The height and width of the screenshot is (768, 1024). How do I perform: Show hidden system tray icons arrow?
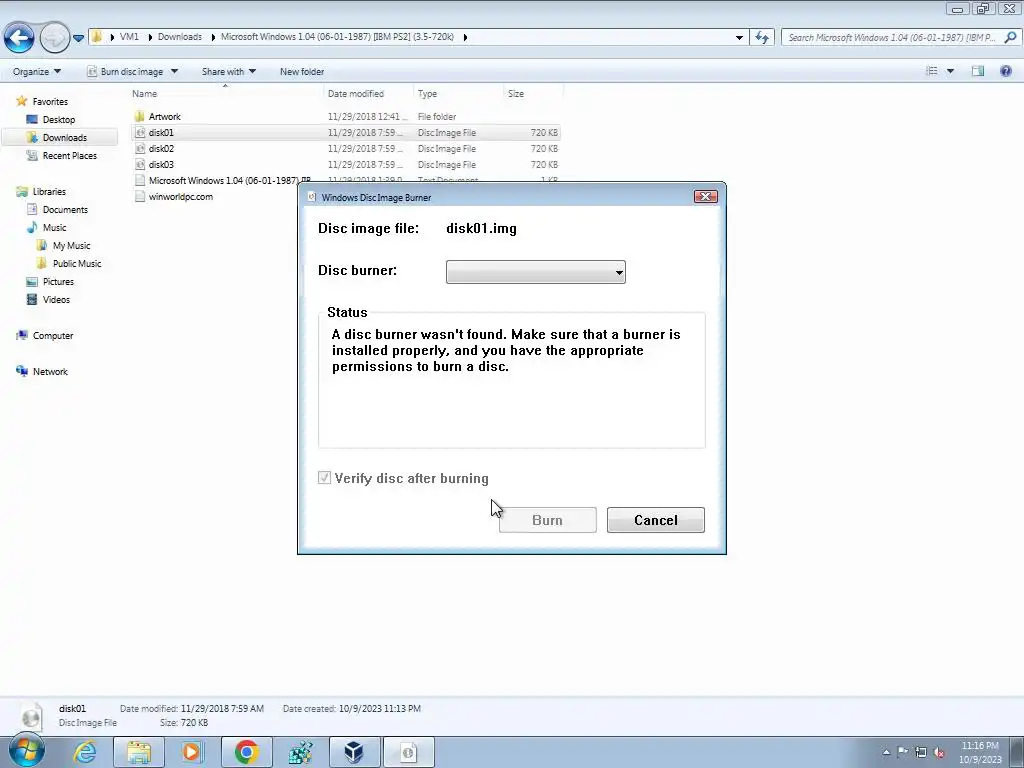point(886,752)
